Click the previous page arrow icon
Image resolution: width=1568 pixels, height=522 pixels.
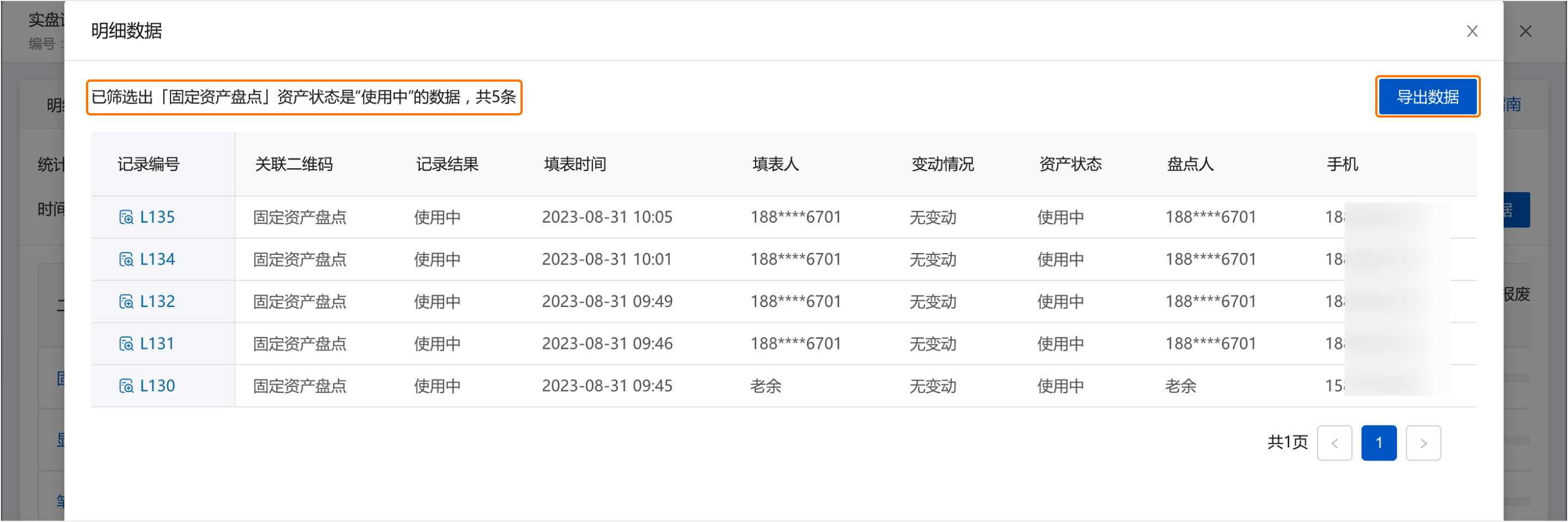pos(1335,443)
